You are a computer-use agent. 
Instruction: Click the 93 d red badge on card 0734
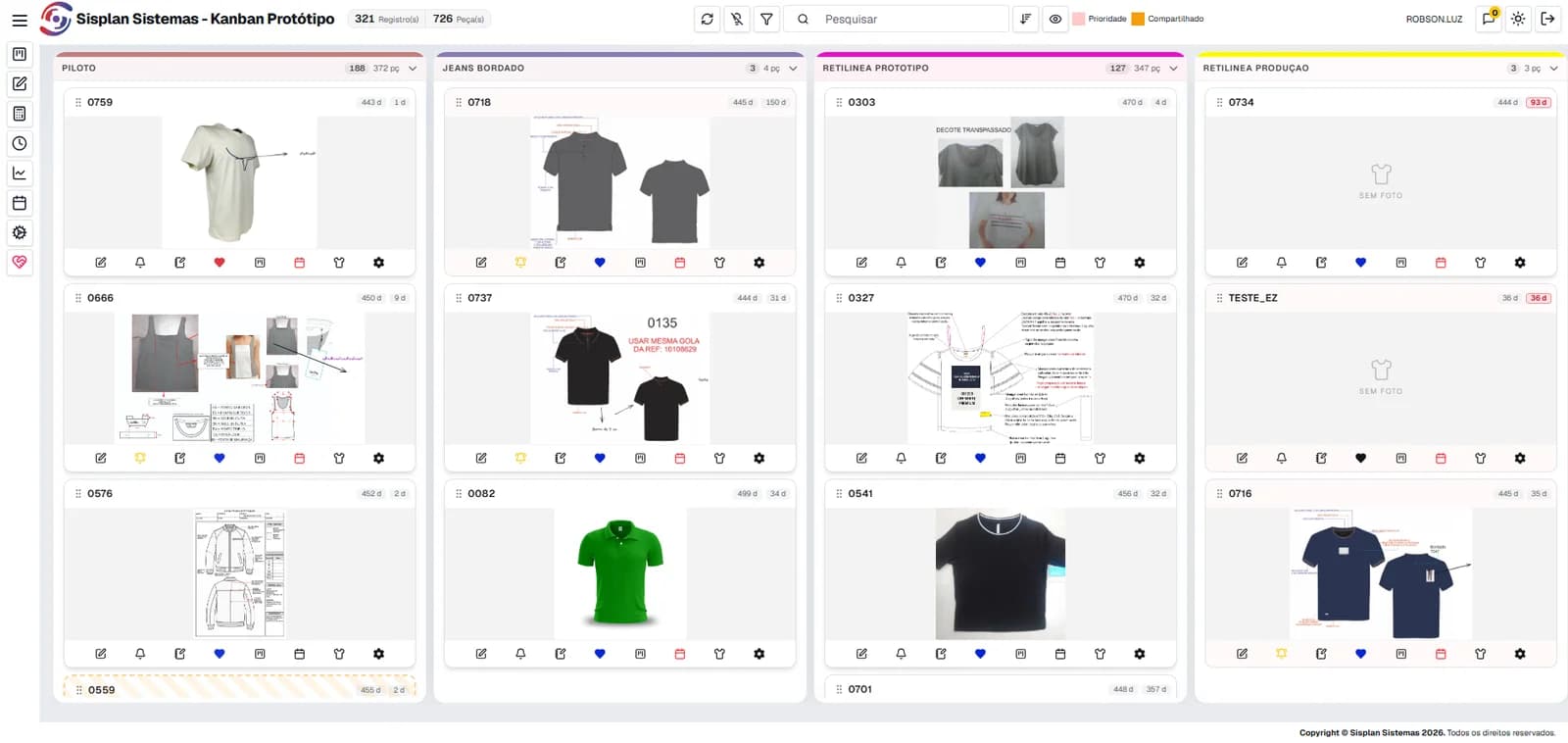click(1539, 102)
